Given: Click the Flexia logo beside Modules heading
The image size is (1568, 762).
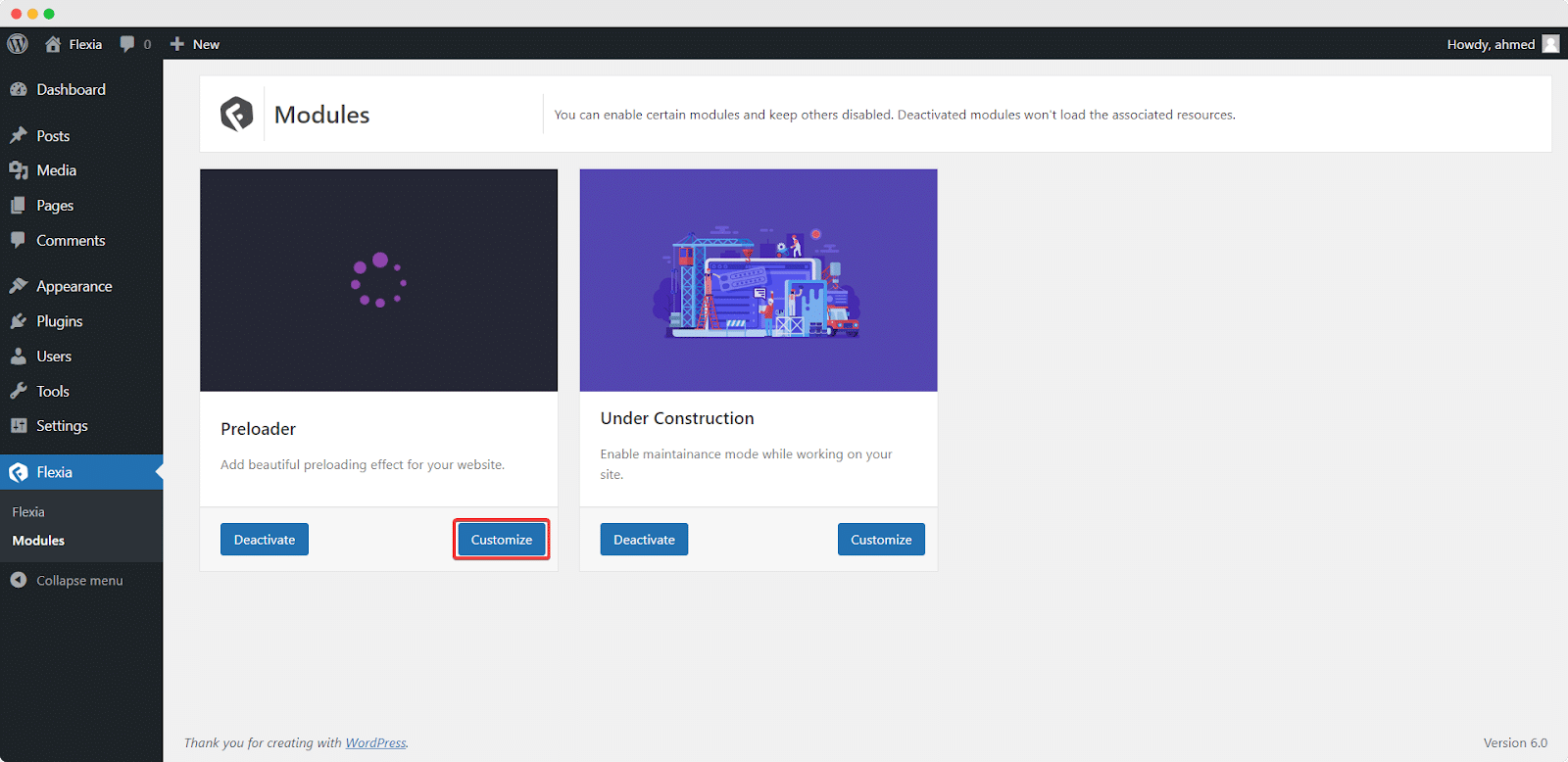Looking at the screenshot, I should click(236, 114).
